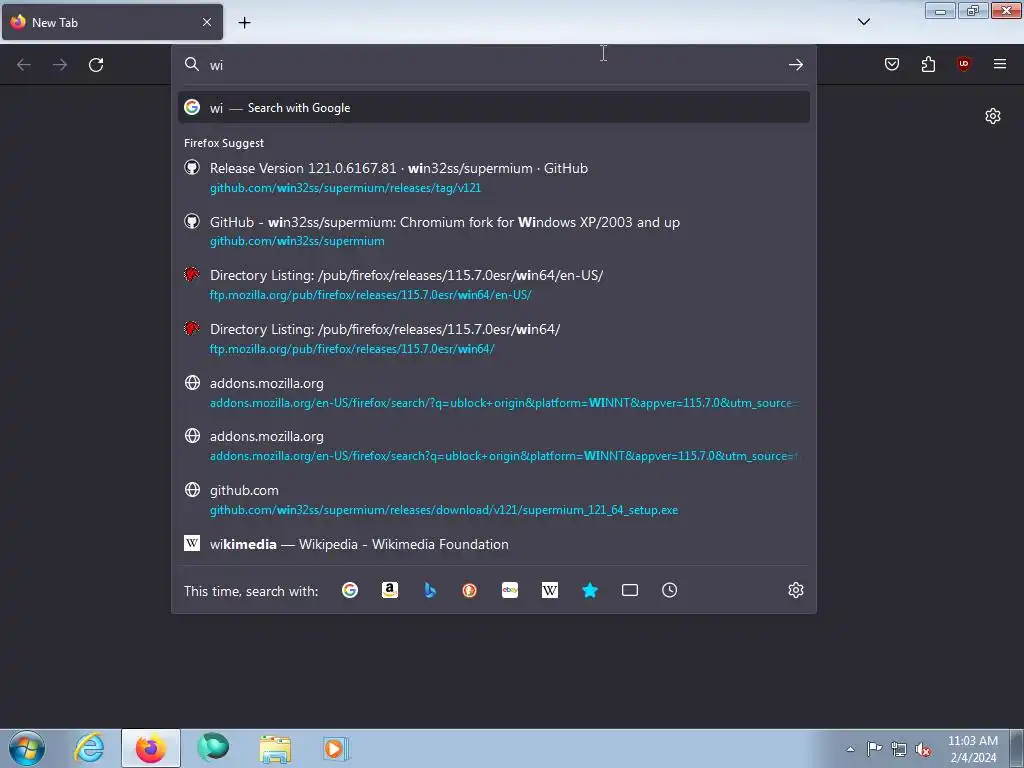Open github.com supermium_121_64_setup.exe suggestion
This screenshot has height=768, width=1024.
tap(494, 500)
